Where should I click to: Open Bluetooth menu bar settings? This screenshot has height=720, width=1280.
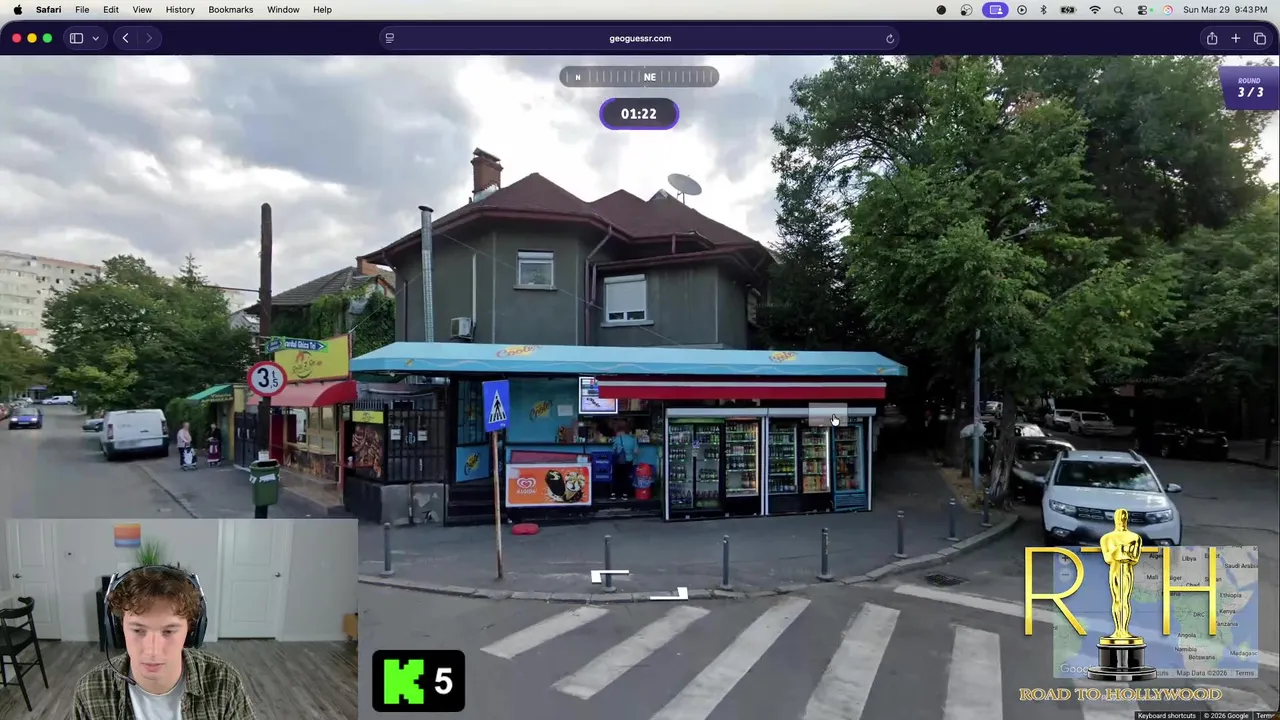point(1043,10)
